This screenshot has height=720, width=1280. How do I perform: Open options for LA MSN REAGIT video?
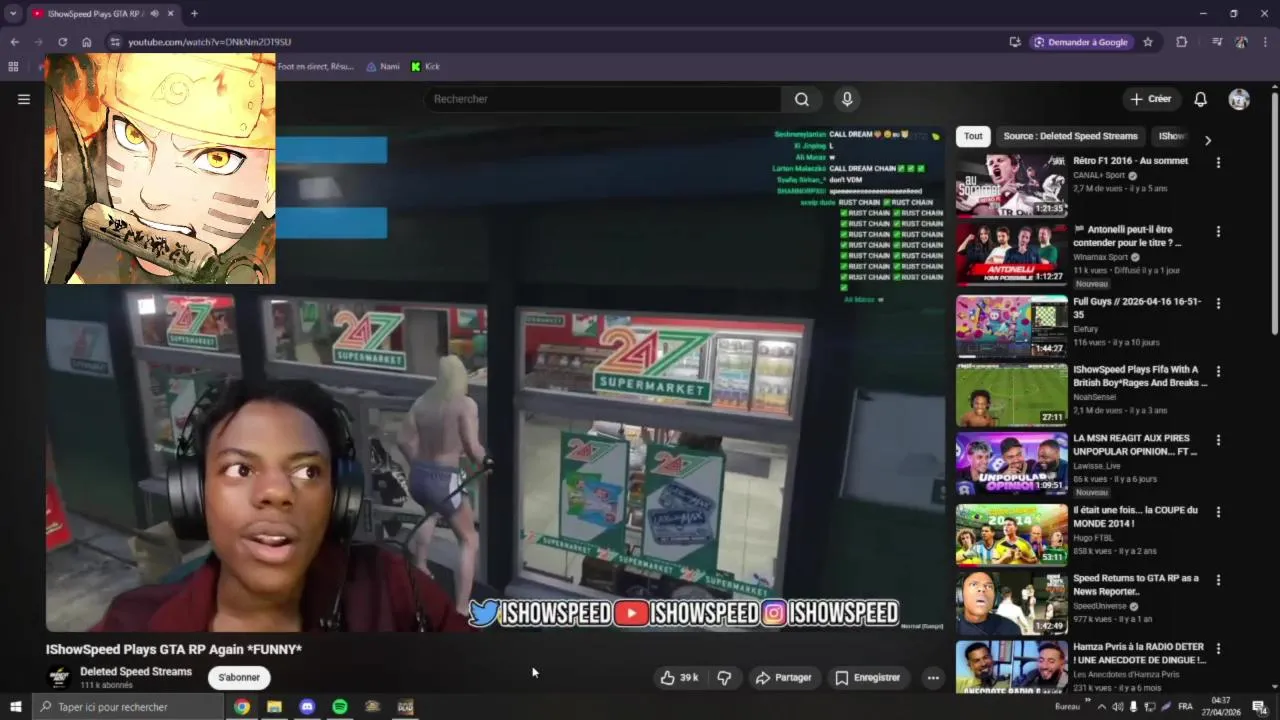(x=1218, y=440)
